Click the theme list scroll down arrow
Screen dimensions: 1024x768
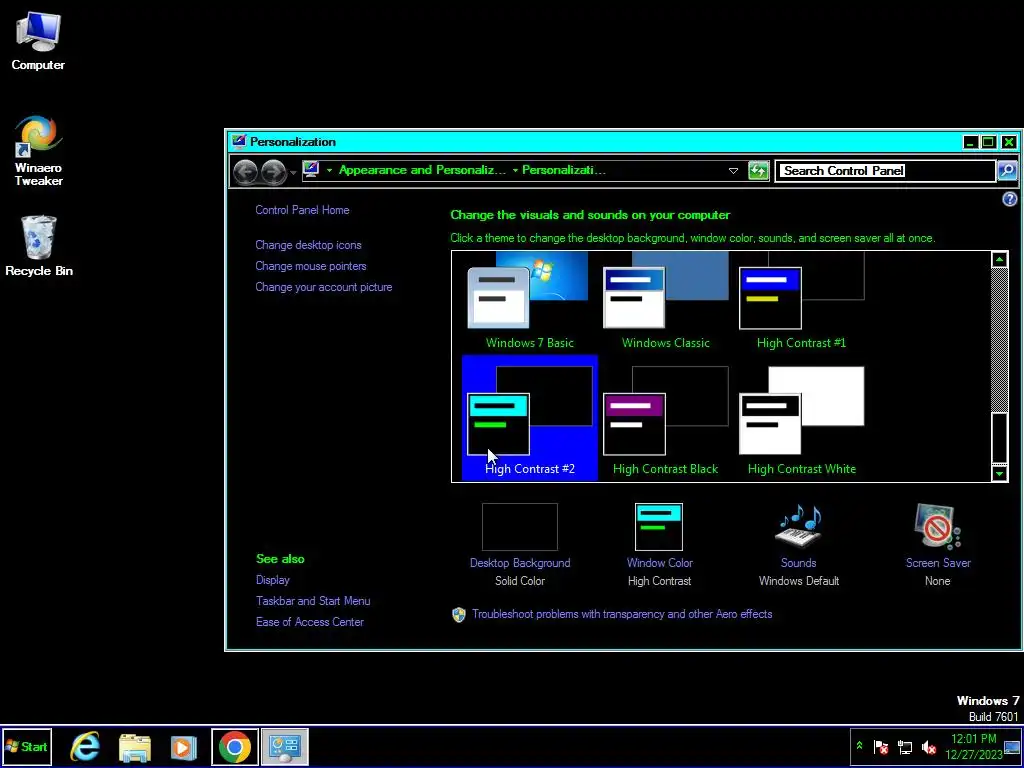pyautogui.click(x=999, y=473)
